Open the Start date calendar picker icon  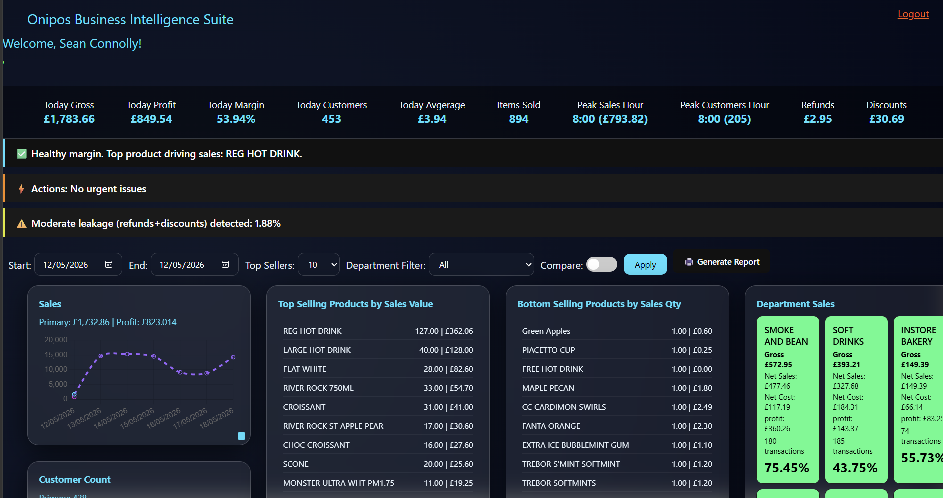pyautogui.click(x=108, y=265)
